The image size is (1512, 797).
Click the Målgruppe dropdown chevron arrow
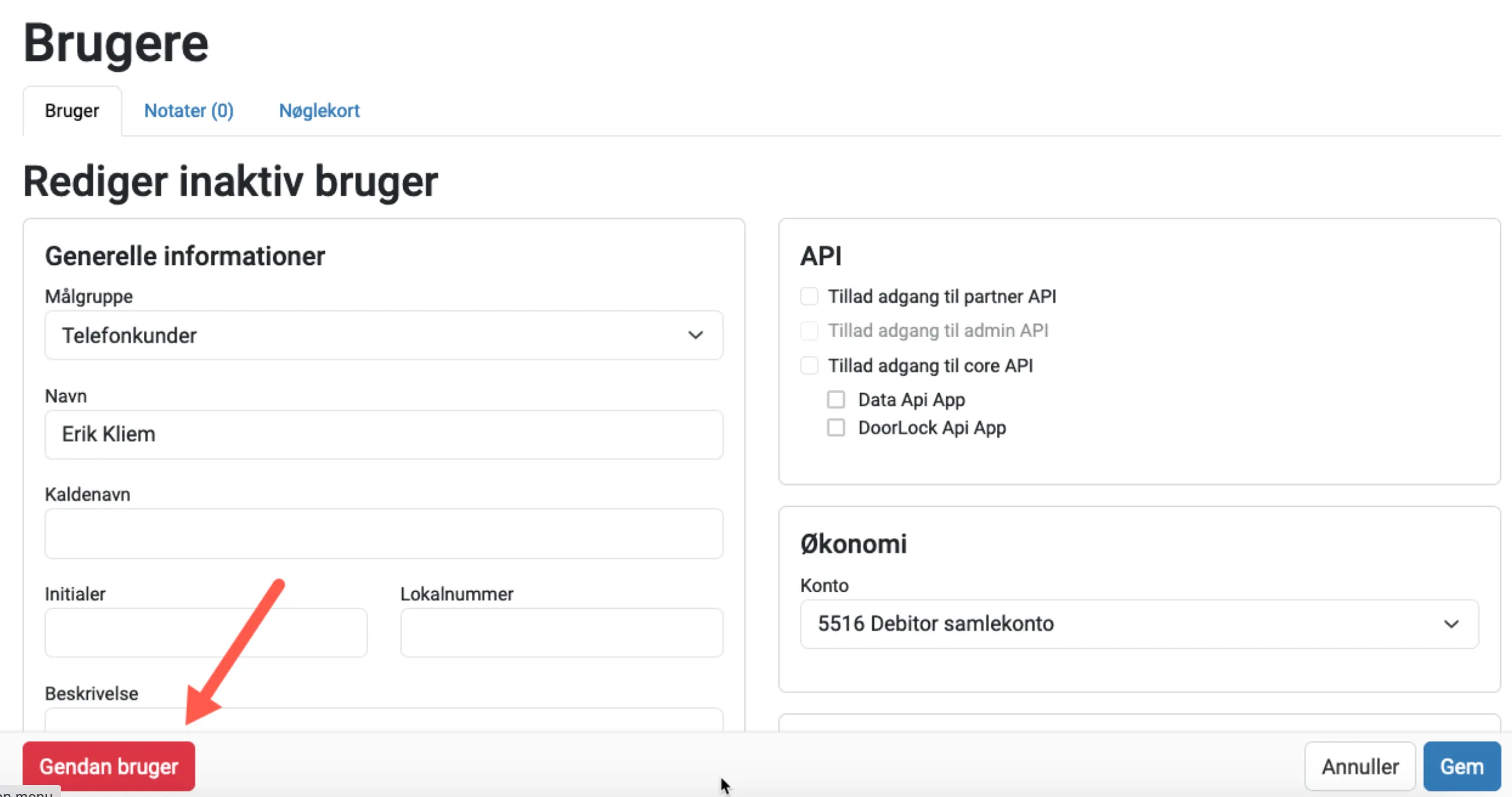click(695, 335)
